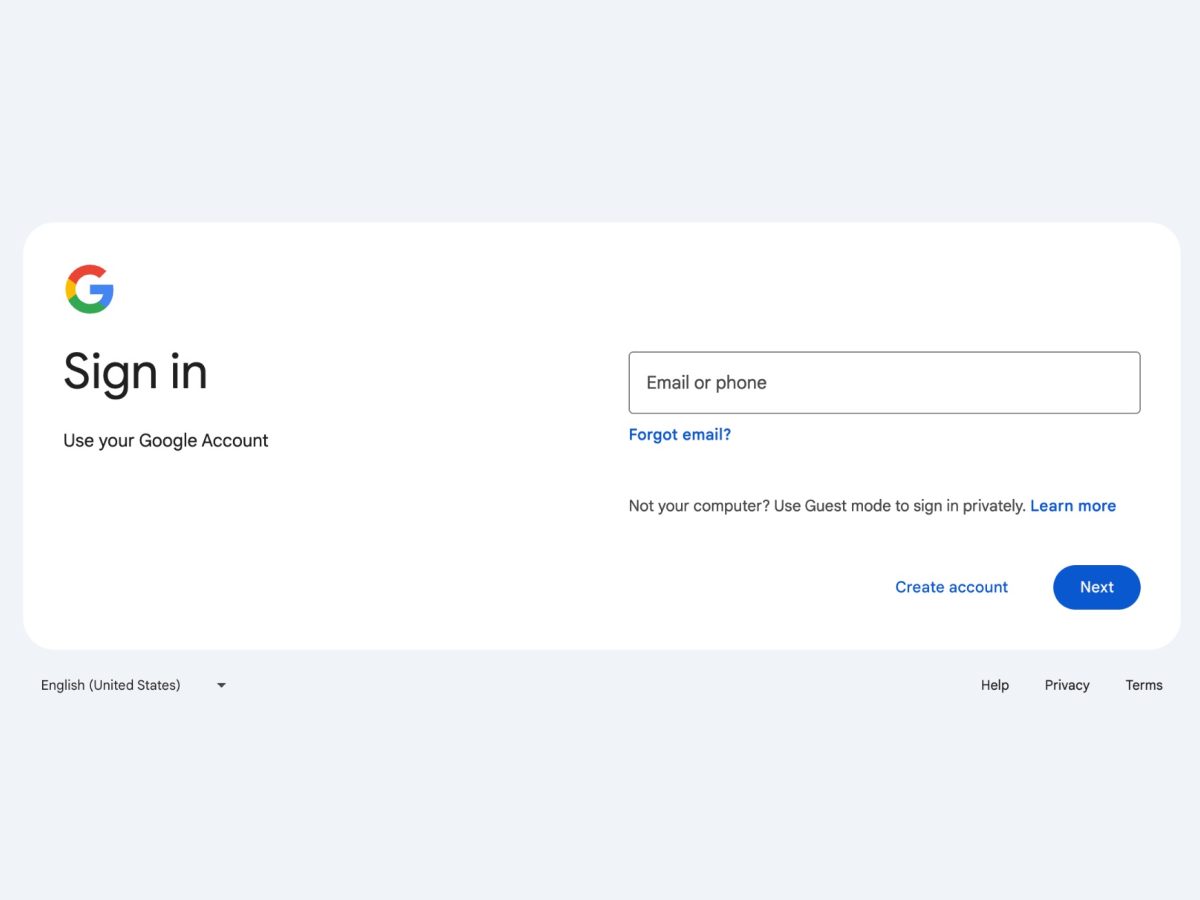Open the Privacy footer link
Image resolution: width=1200 pixels, height=900 pixels.
coord(1067,685)
